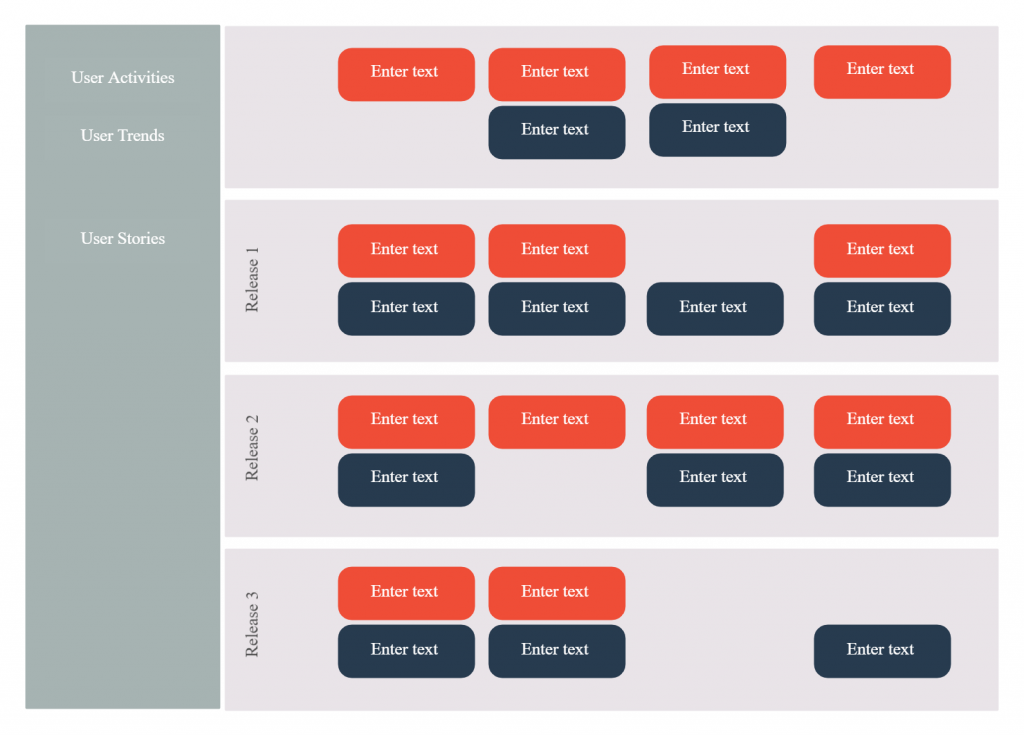Select the "User Trends" sidebar label
Image resolution: width=1024 pixels, height=735 pixels.
pyautogui.click(x=123, y=136)
